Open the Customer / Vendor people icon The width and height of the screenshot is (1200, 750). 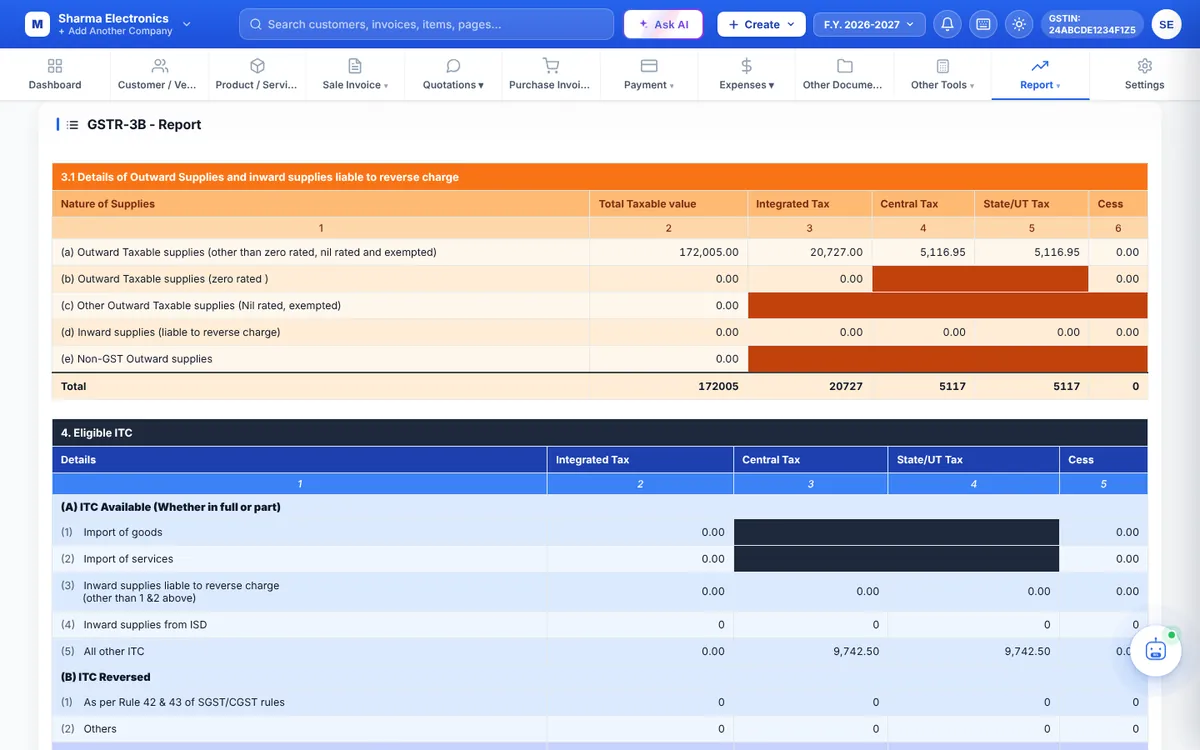160,66
